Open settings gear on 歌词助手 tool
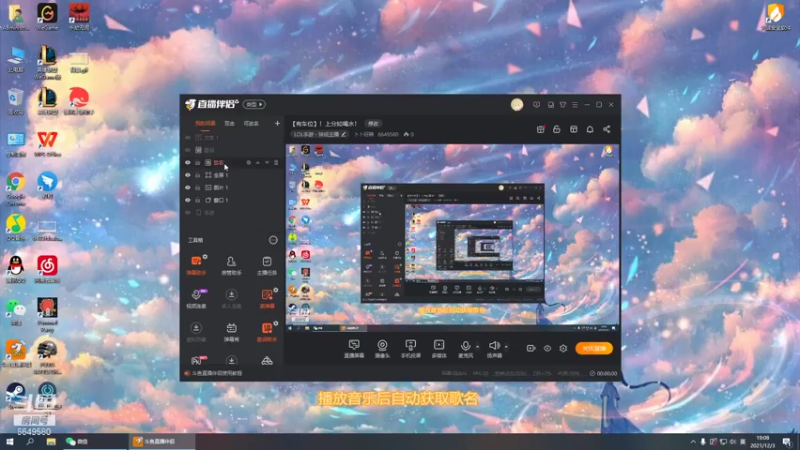Viewport: 800px width, 450px height. (276, 323)
